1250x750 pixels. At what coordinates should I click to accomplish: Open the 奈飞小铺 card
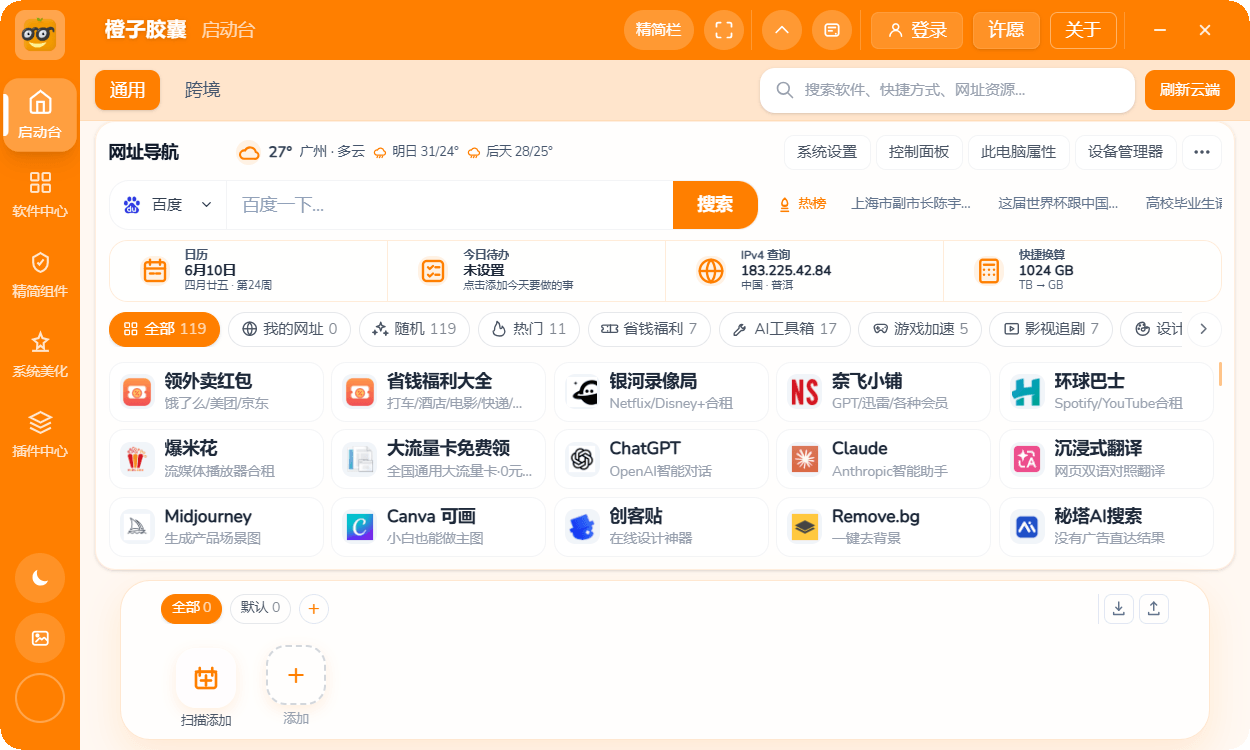pos(883,391)
